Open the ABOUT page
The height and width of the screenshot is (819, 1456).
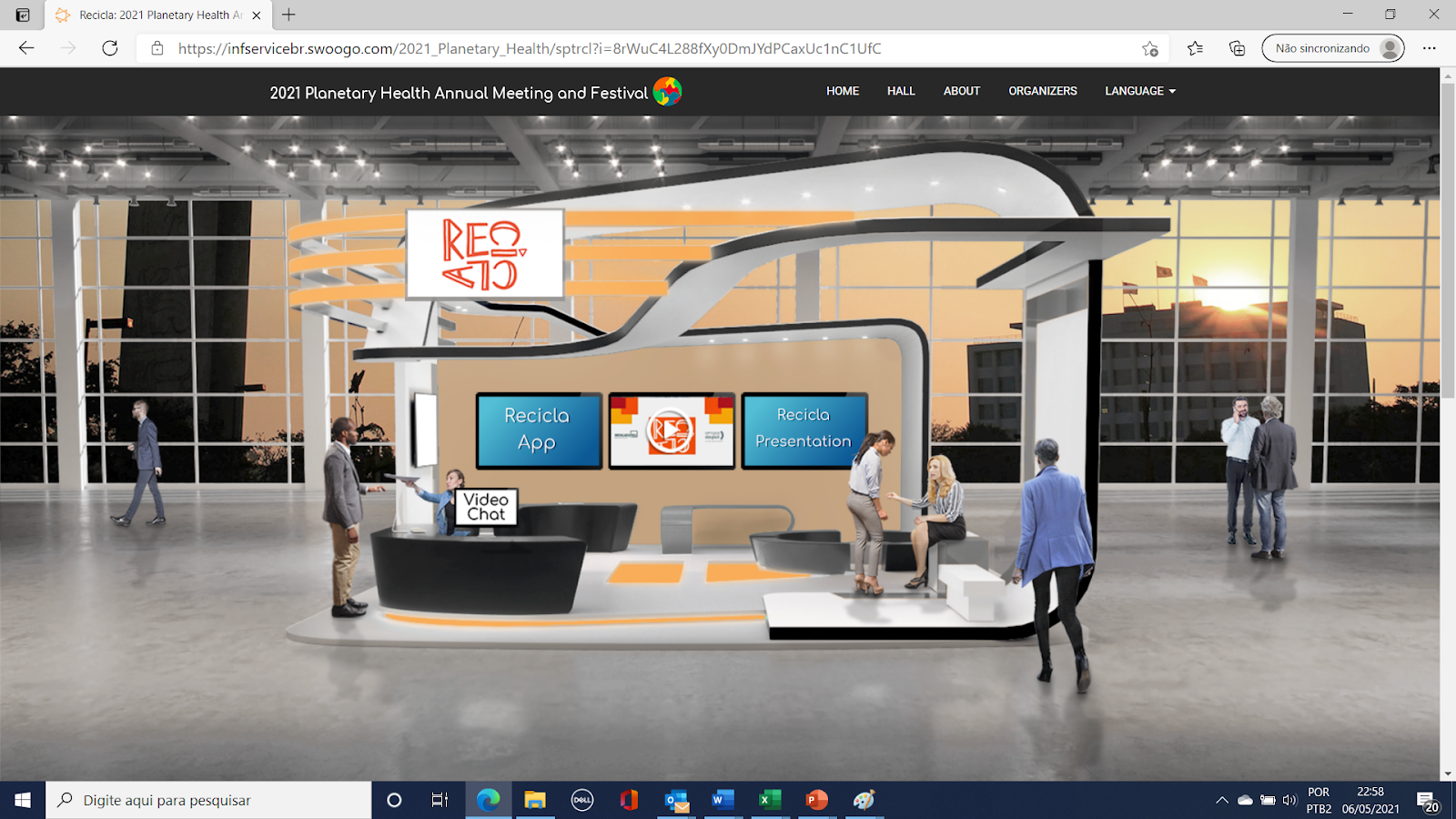[x=962, y=91]
